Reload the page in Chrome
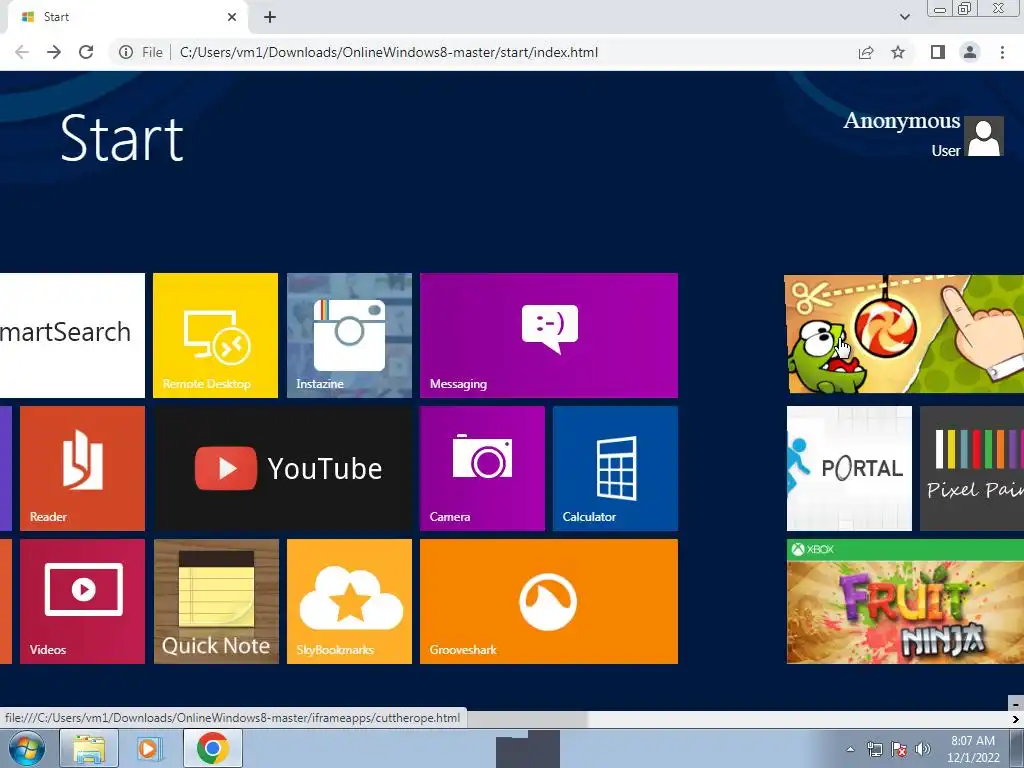The width and height of the screenshot is (1024, 768). (x=86, y=52)
